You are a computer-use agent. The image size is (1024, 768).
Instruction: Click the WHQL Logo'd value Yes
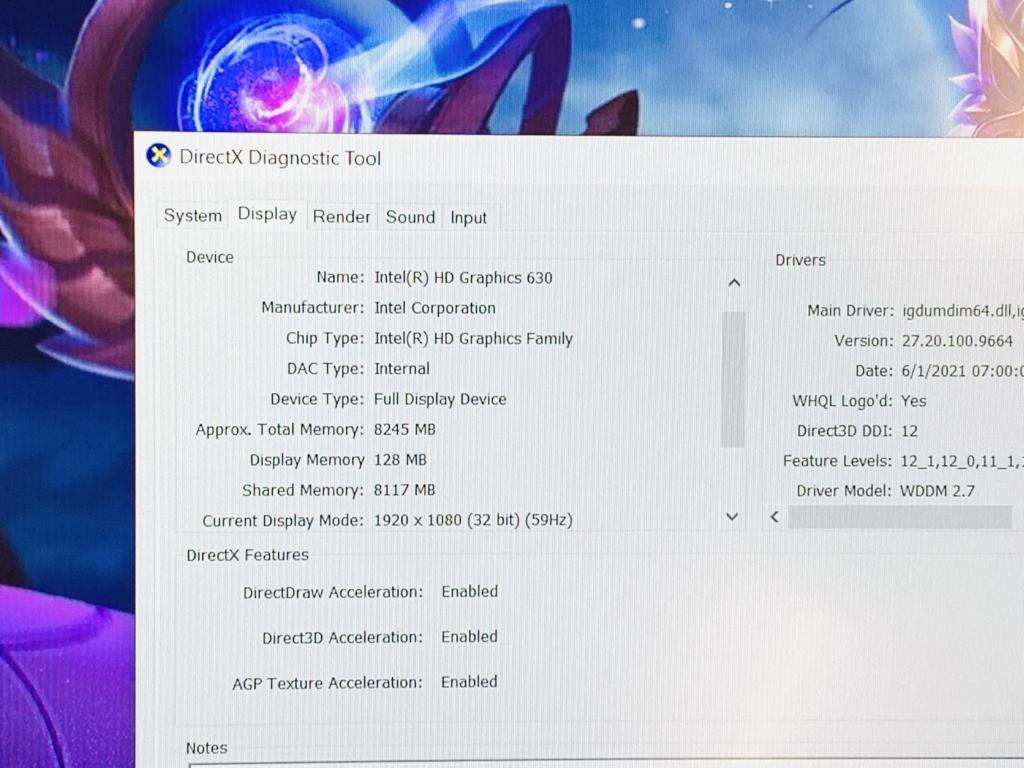click(914, 401)
